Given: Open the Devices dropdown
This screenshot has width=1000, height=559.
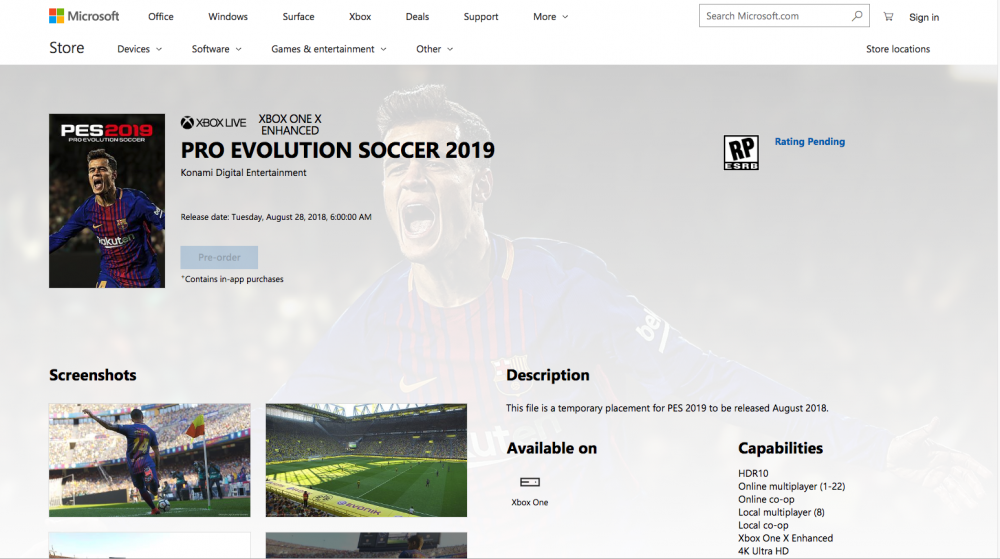Looking at the screenshot, I should (x=139, y=49).
